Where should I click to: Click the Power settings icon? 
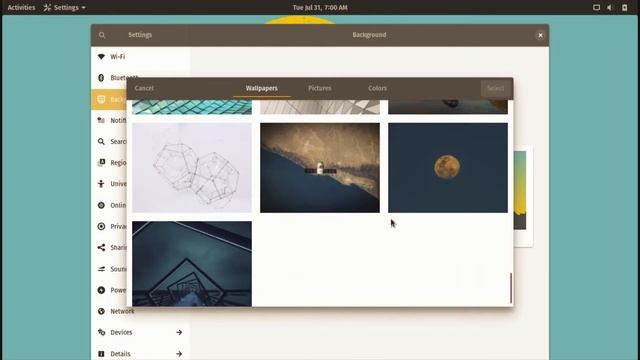[x=101, y=290]
